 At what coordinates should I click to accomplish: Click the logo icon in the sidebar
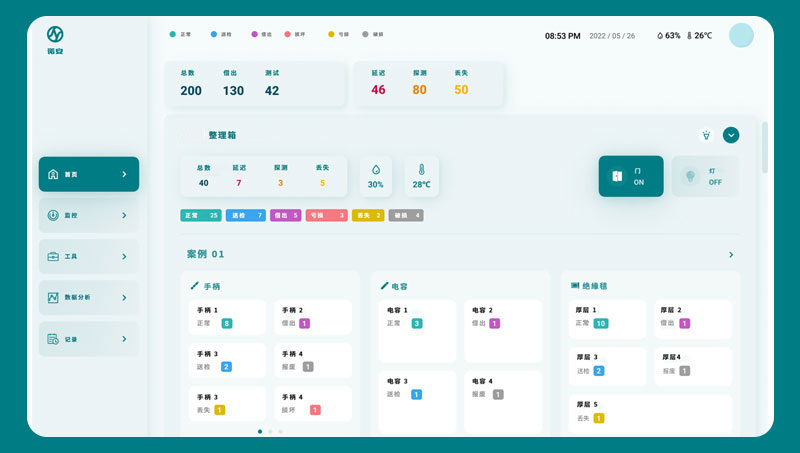(x=55, y=36)
